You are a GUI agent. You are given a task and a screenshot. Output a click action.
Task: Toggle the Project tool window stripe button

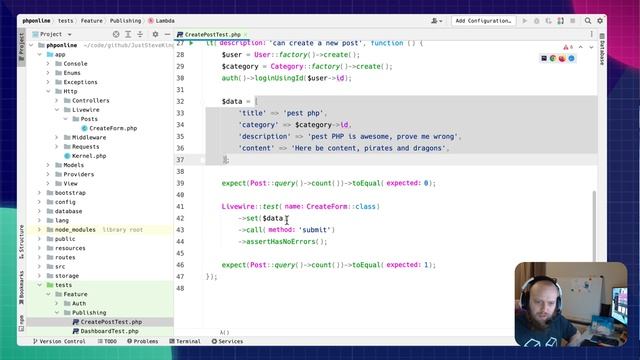click(x=22, y=48)
